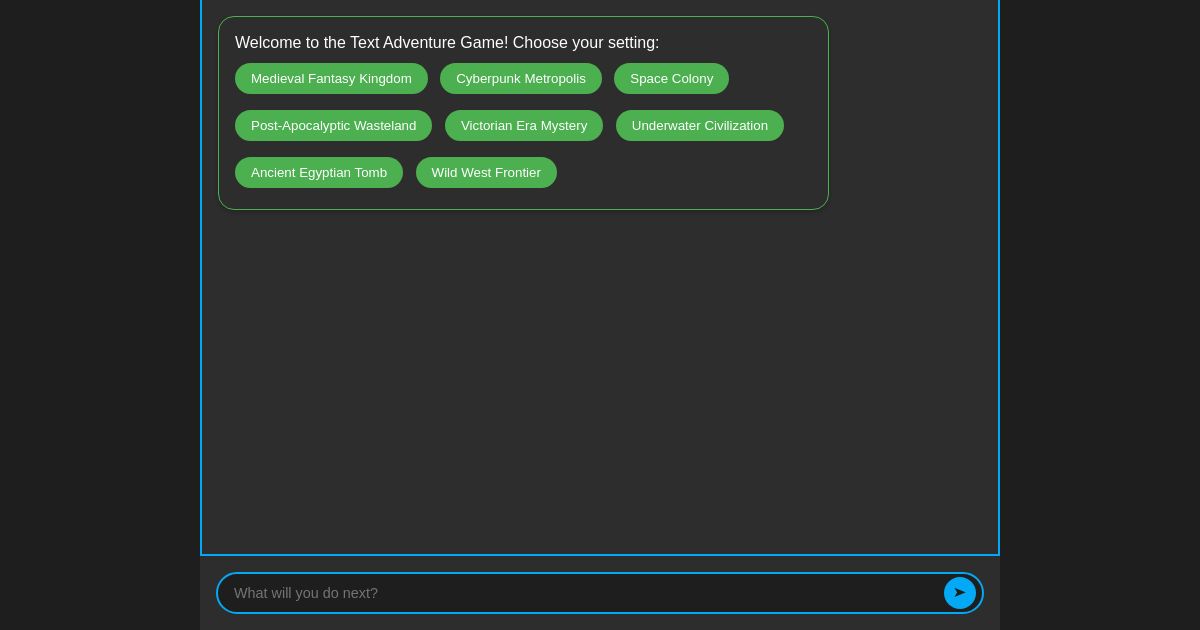The width and height of the screenshot is (1200, 630).
Task: Click the welcome message panel
Action: pos(524,113)
